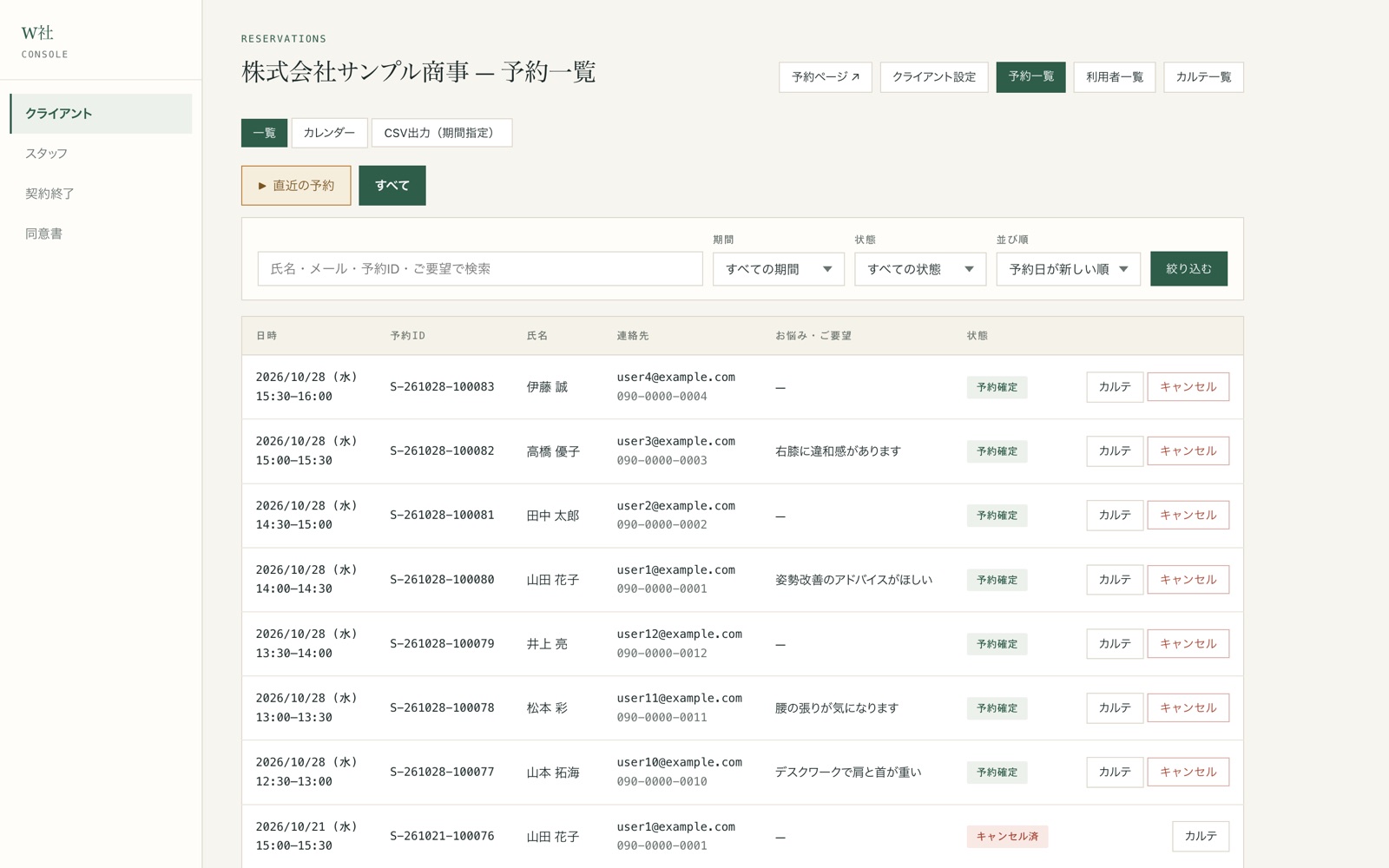Cancel reservation S-261028-100080
The height and width of the screenshot is (868, 1389).
coord(1188,580)
